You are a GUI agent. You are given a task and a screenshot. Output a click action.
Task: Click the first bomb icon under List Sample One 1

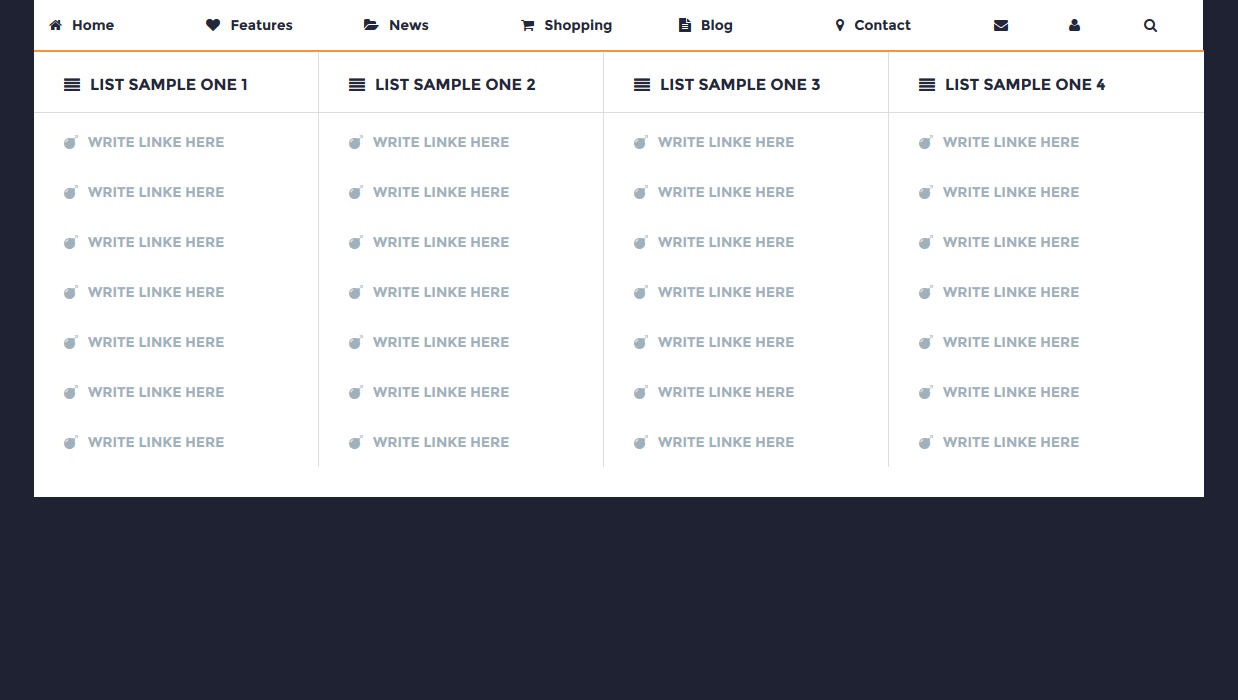[71, 142]
